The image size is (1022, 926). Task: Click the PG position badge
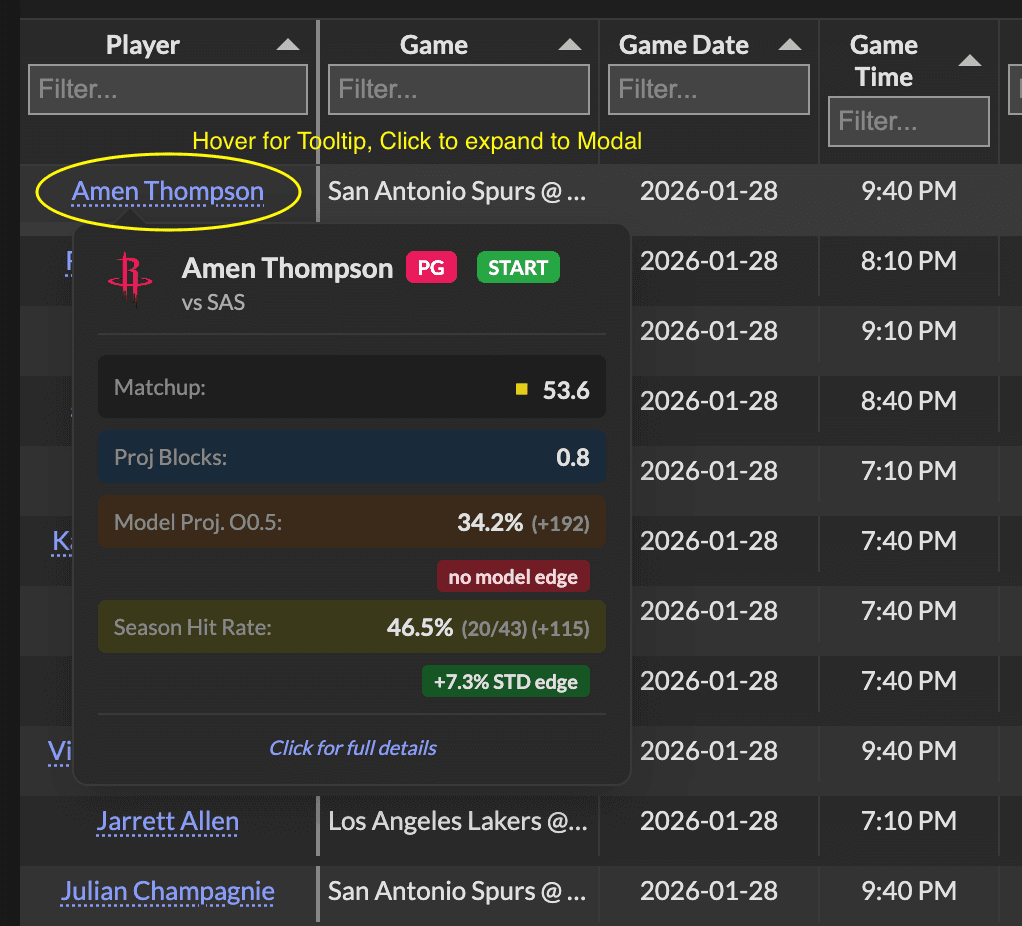click(431, 268)
